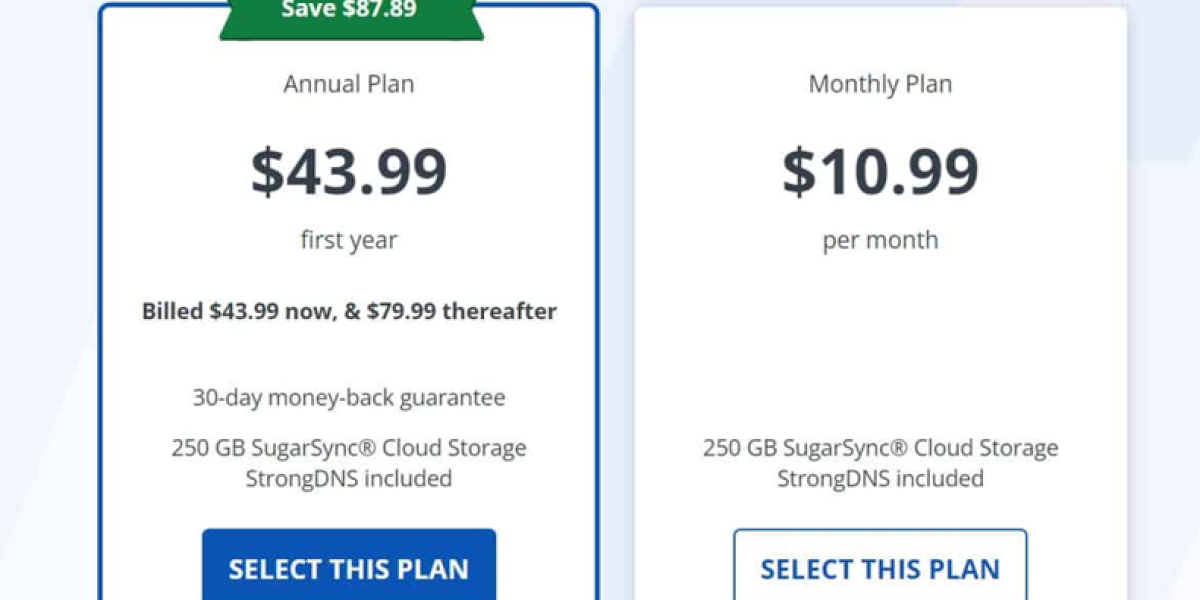Select the Monthly Plan button

880,568
